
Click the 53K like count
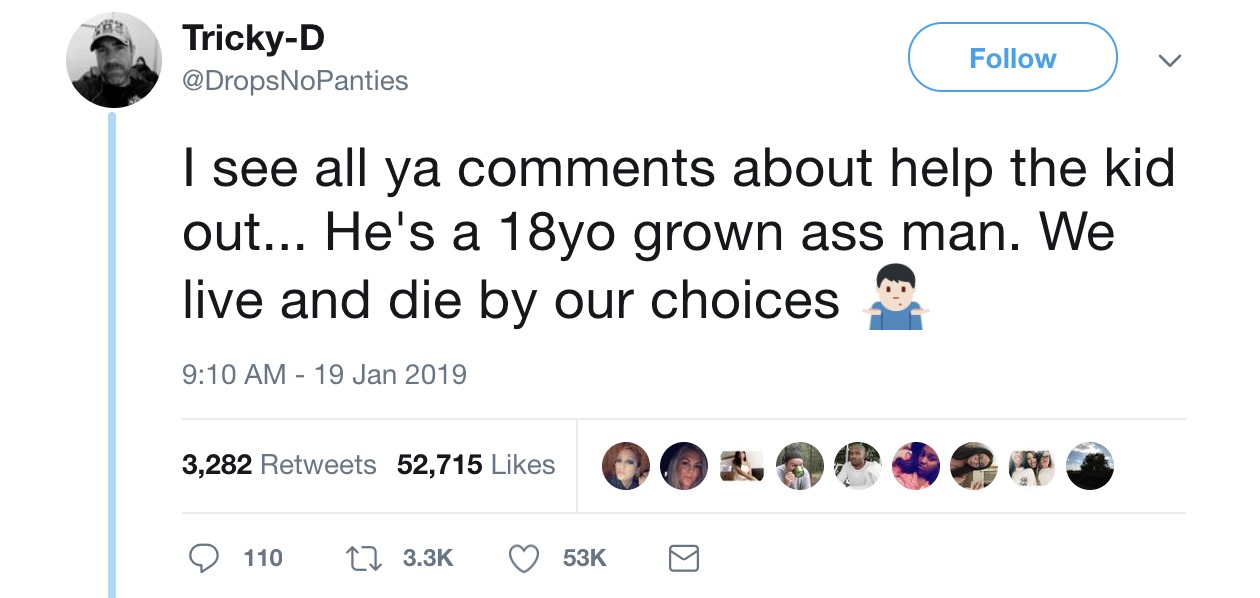(584, 558)
